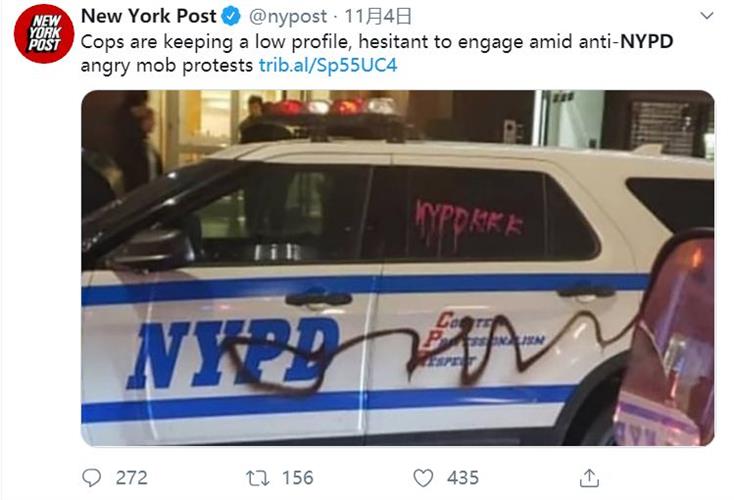Image resolution: width=734 pixels, height=500 pixels.
Task: Retweet using the retweet arrows icon
Action: [257, 478]
